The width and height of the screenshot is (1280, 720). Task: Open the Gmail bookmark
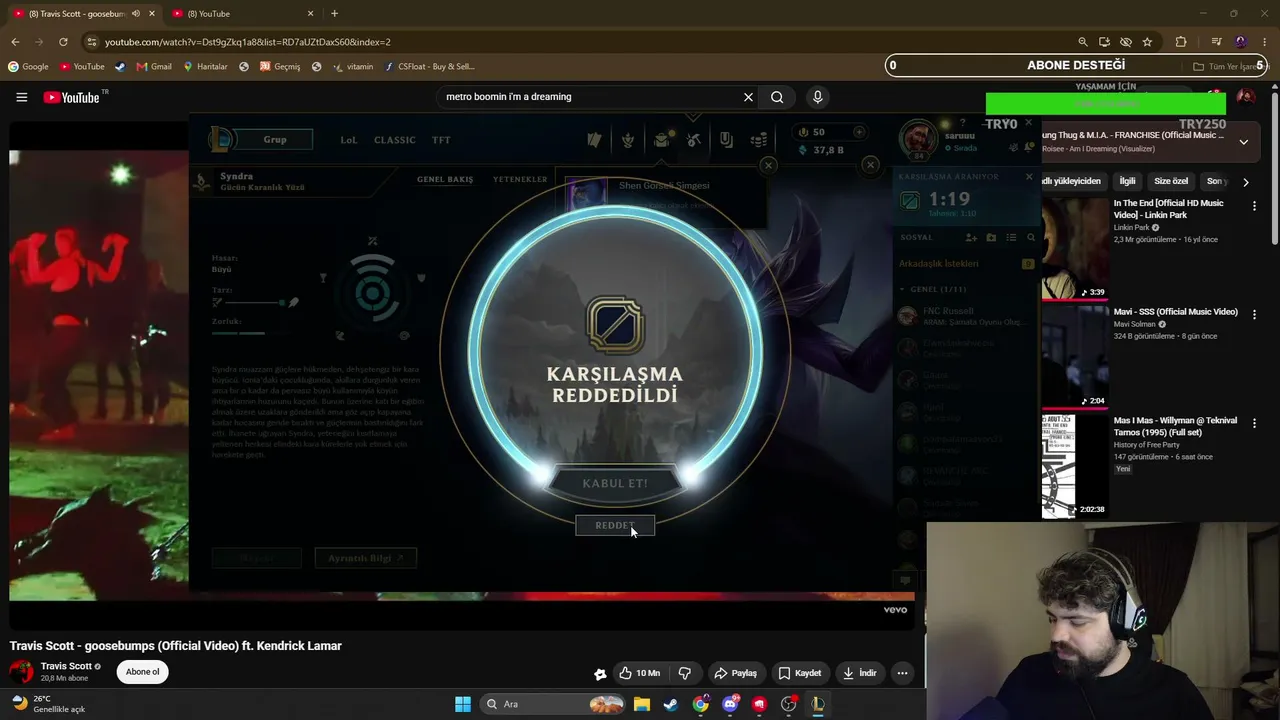point(154,67)
